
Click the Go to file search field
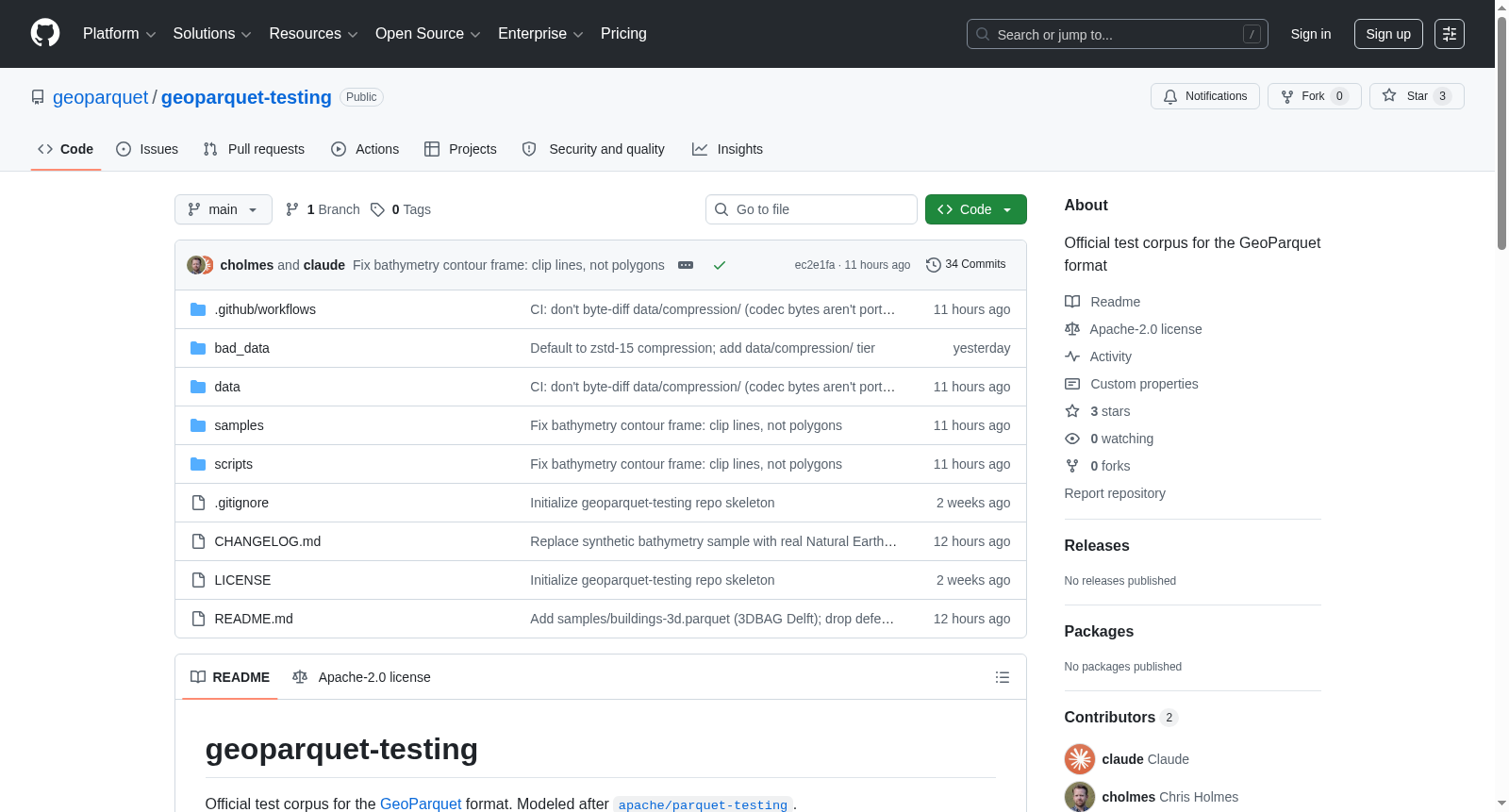pyautogui.click(x=811, y=209)
